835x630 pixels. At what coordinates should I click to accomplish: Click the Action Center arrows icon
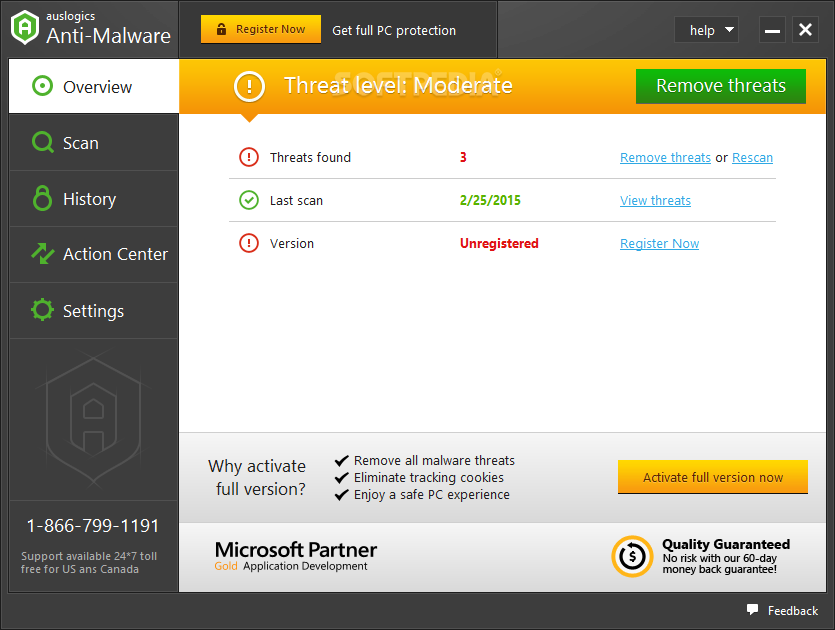coord(43,253)
